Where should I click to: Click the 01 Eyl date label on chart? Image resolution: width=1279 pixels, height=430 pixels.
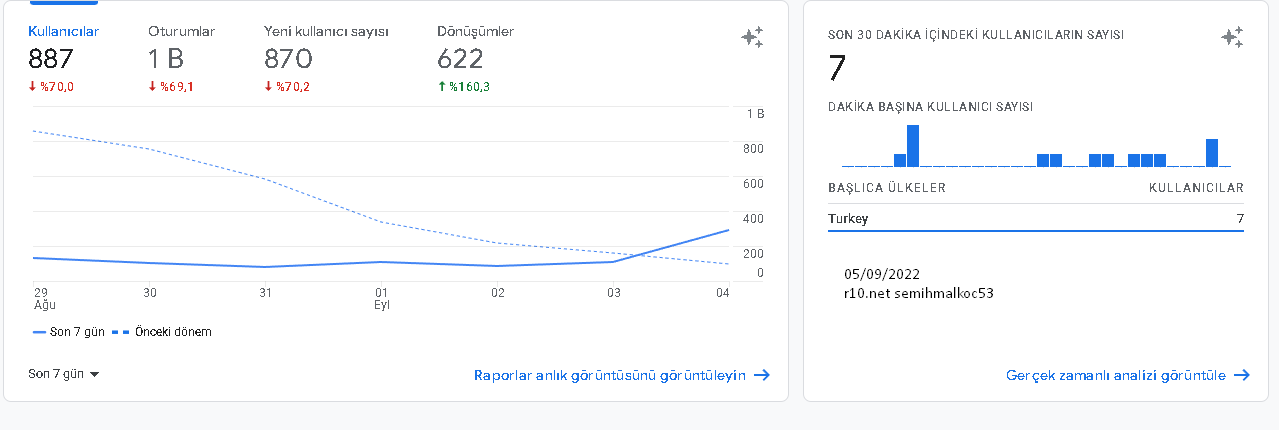pos(381,298)
